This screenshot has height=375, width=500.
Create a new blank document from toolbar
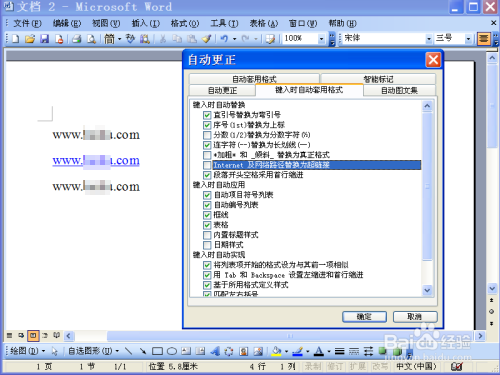coord(15,39)
